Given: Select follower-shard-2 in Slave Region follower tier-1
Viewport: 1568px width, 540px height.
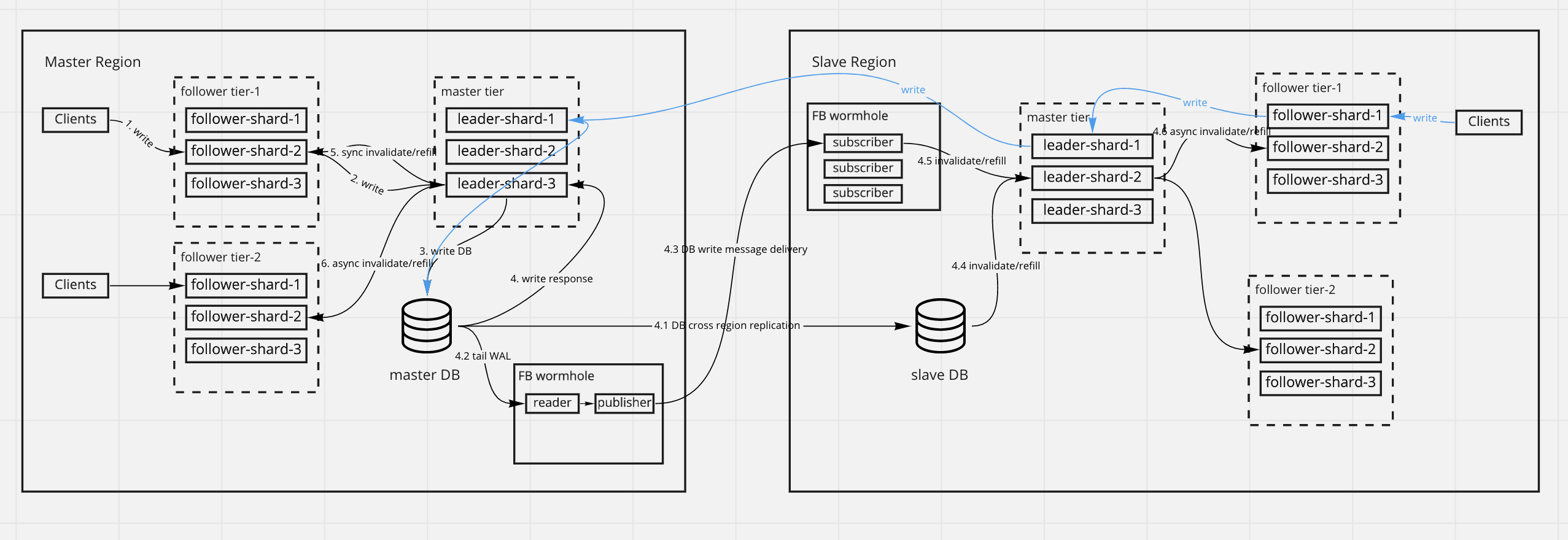Looking at the screenshot, I should pyautogui.click(x=1327, y=148).
